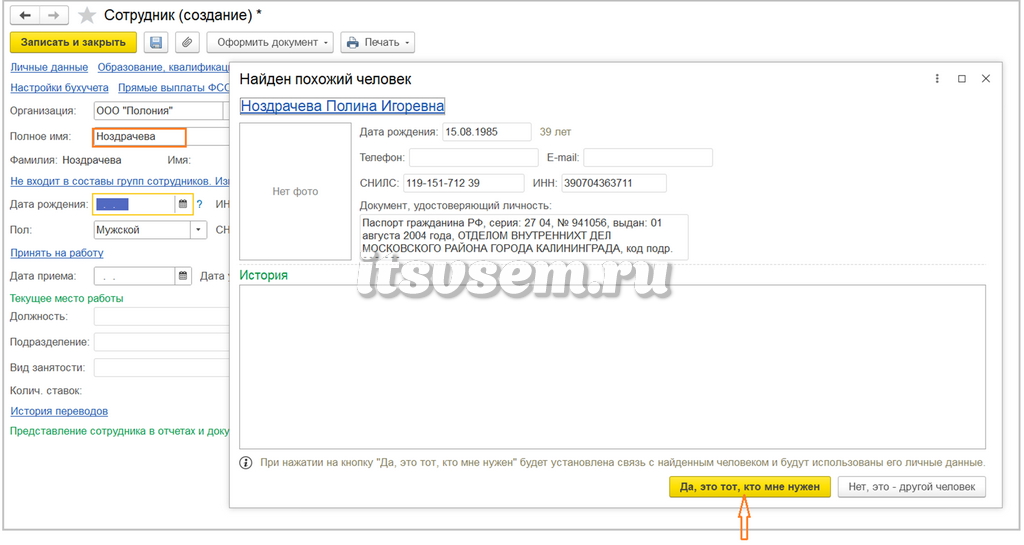Screen dimensions: 1024x545
Task: Expand the Оформить документ dropdown
Action: tap(270, 42)
